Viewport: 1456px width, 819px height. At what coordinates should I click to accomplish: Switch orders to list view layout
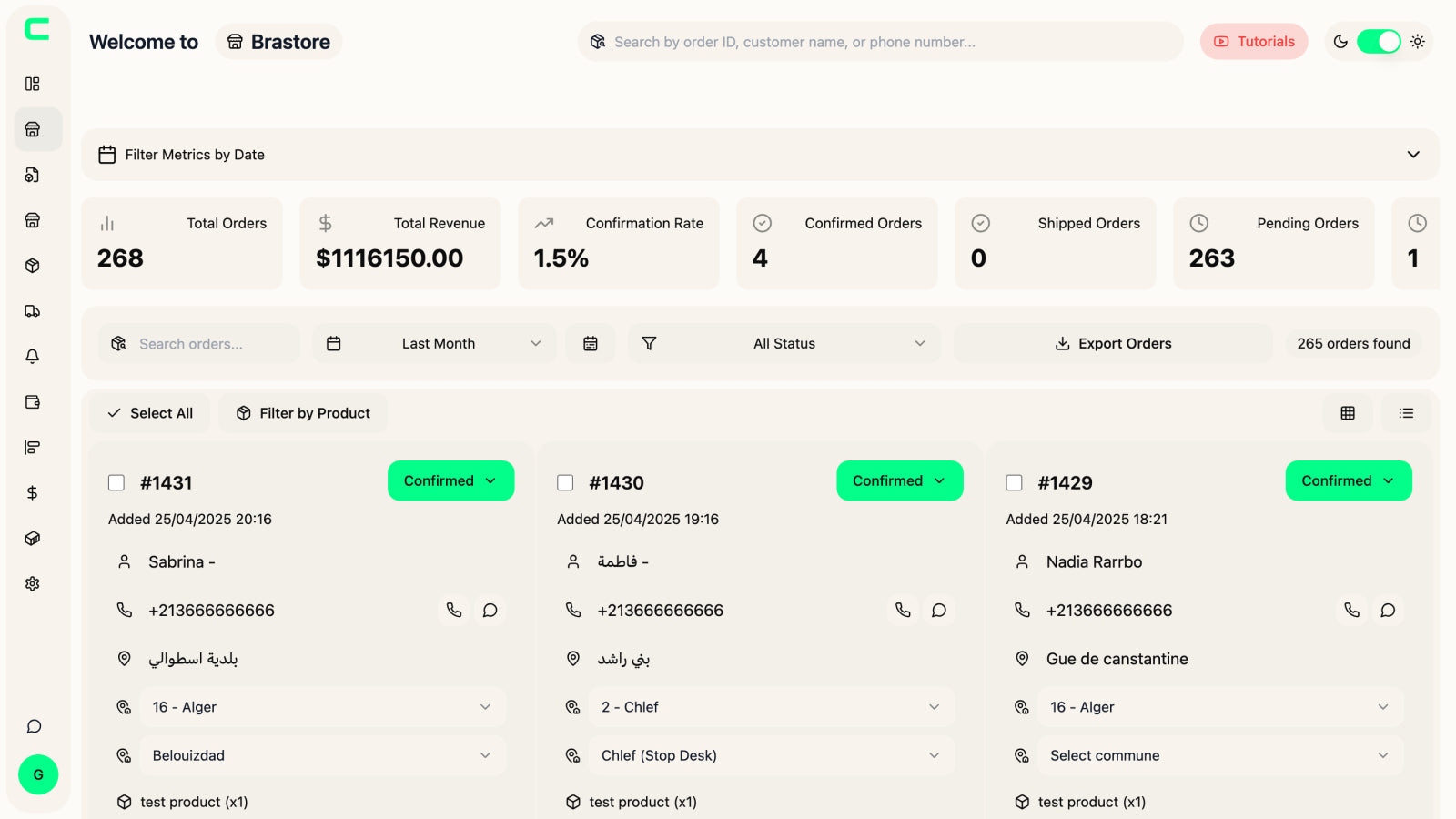tap(1405, 413)
